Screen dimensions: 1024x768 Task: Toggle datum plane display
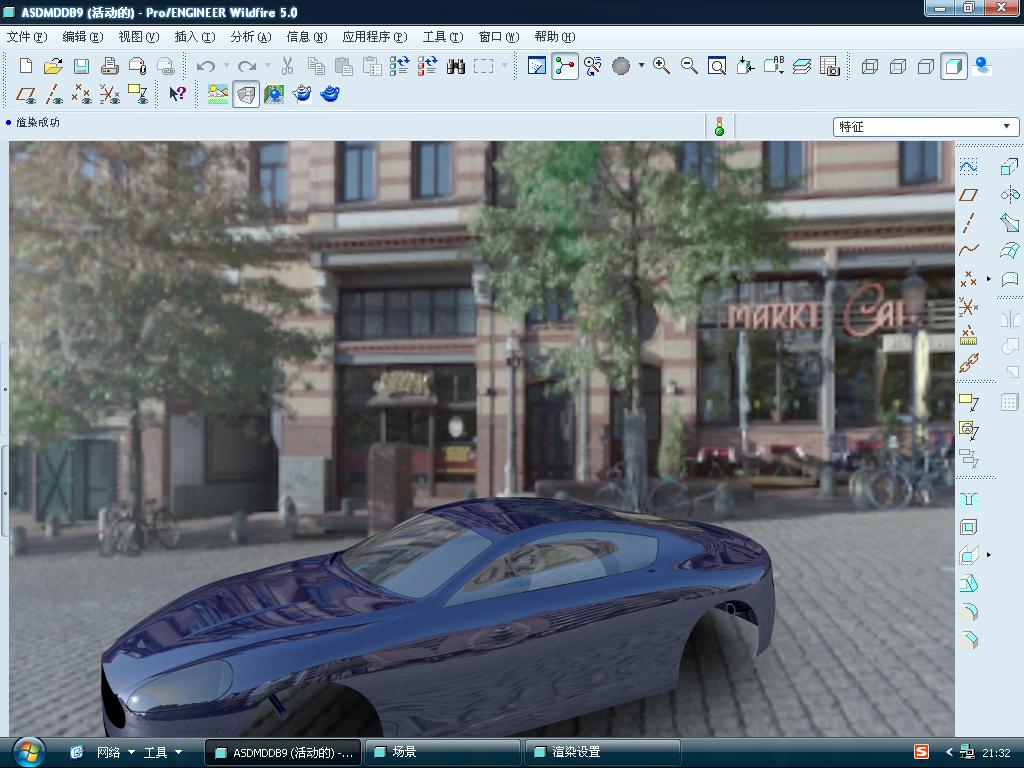[x=26, y=94]
